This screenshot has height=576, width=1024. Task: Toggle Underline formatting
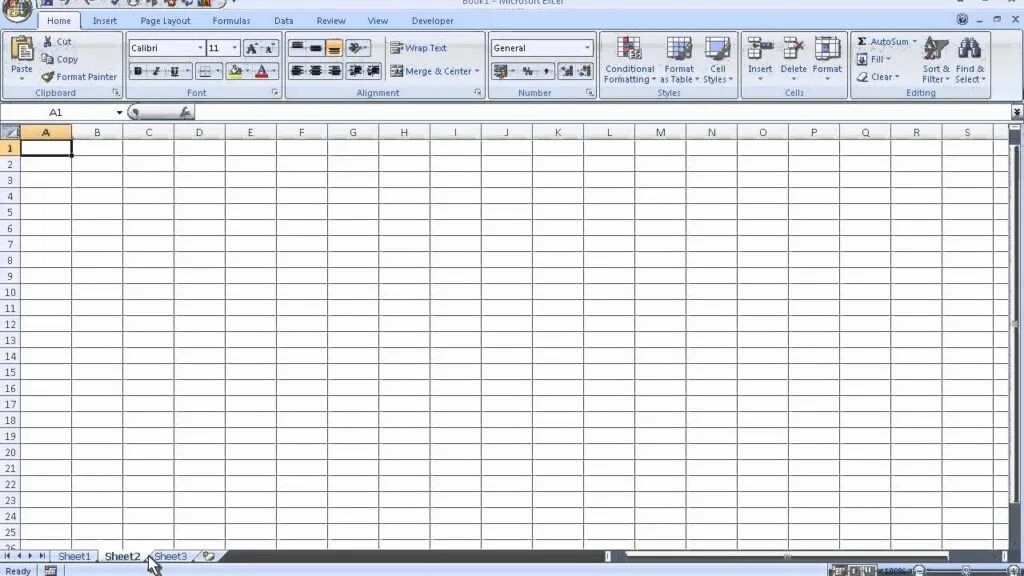174,71
